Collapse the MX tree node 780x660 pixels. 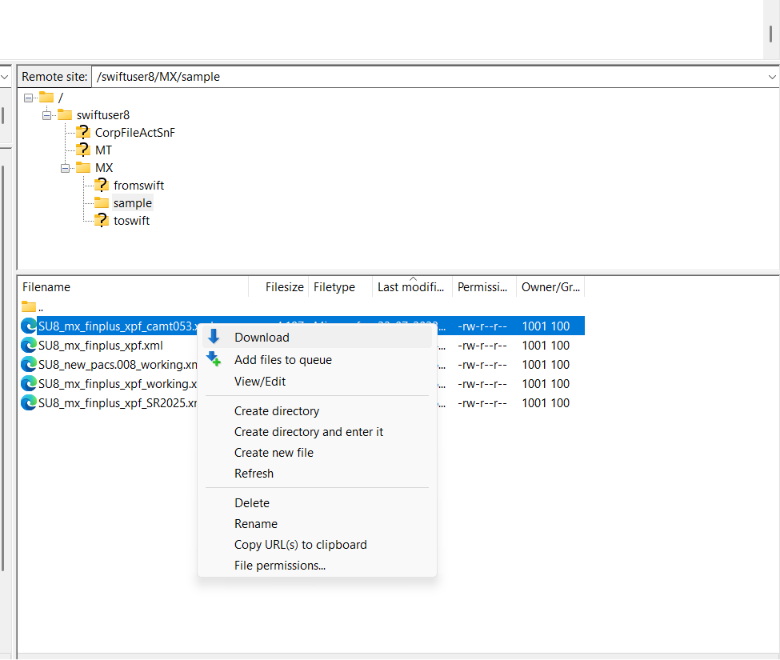point(65,169)
